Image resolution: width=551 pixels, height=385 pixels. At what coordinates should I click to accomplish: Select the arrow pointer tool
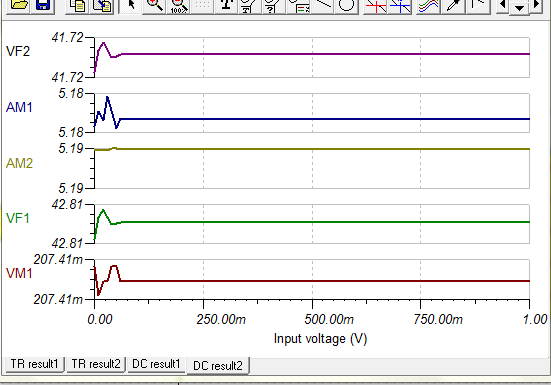coord(131,5)
